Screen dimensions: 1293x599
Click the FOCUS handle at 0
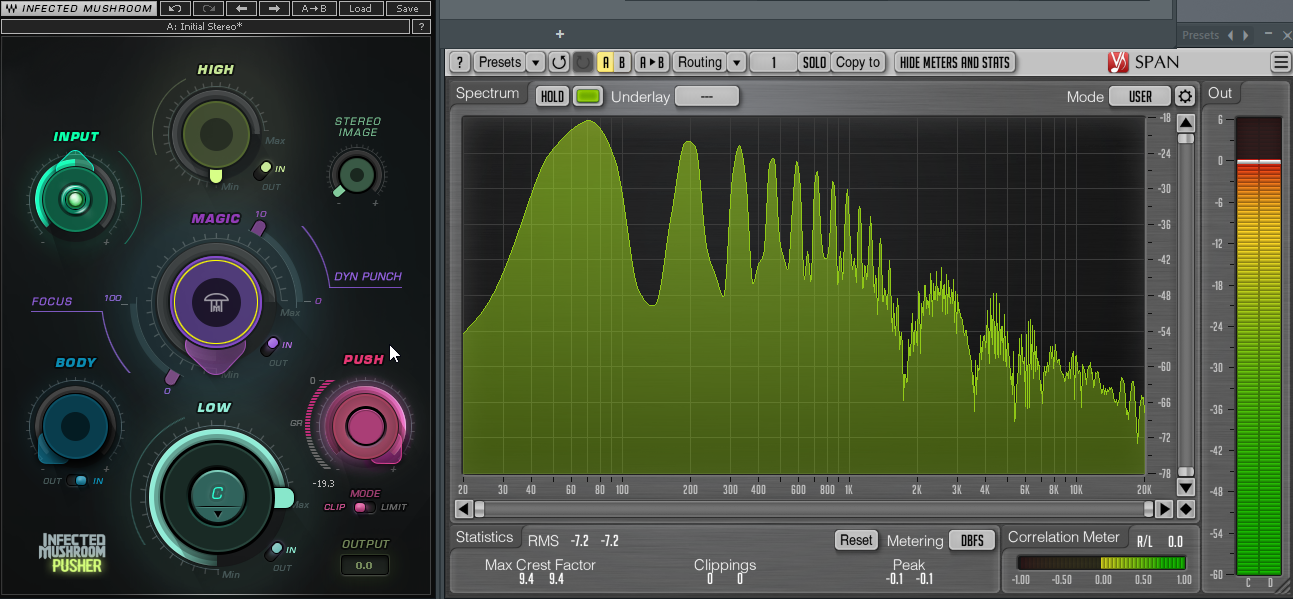[x=172, y=377]
